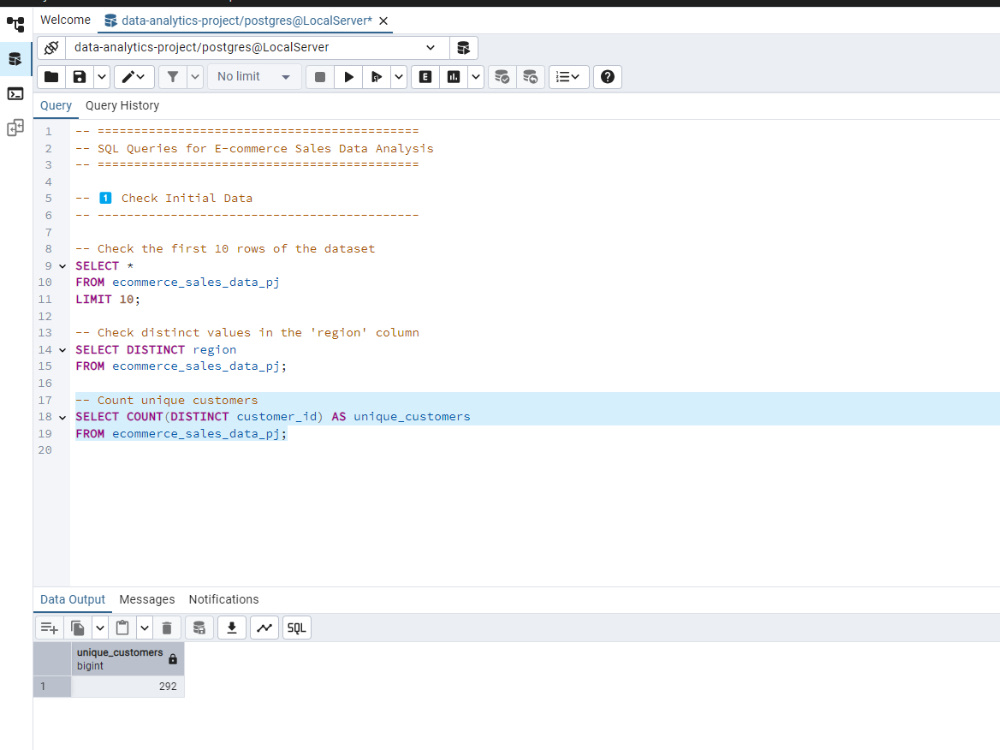
Task: Open a new query tool for this connection
Action: tap(464, 48)
